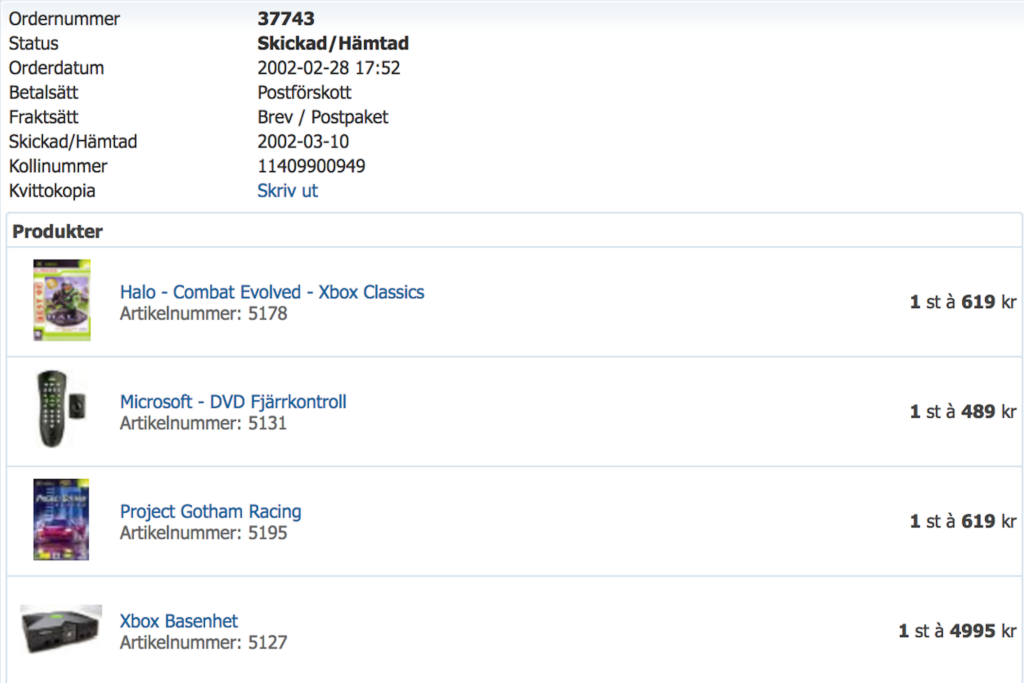Click the Project Gotham Racing cover image

pos(61,519)
